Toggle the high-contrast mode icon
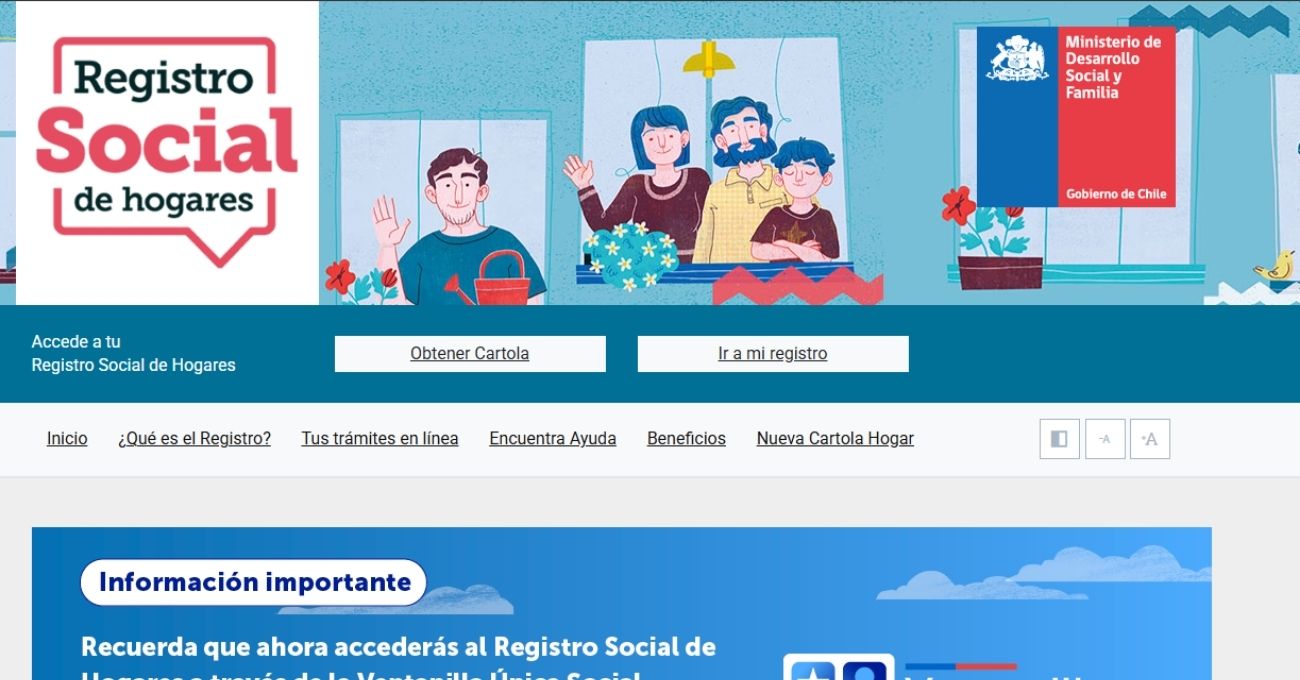This screenshot has height=680, width=1300. (1059, 439)
